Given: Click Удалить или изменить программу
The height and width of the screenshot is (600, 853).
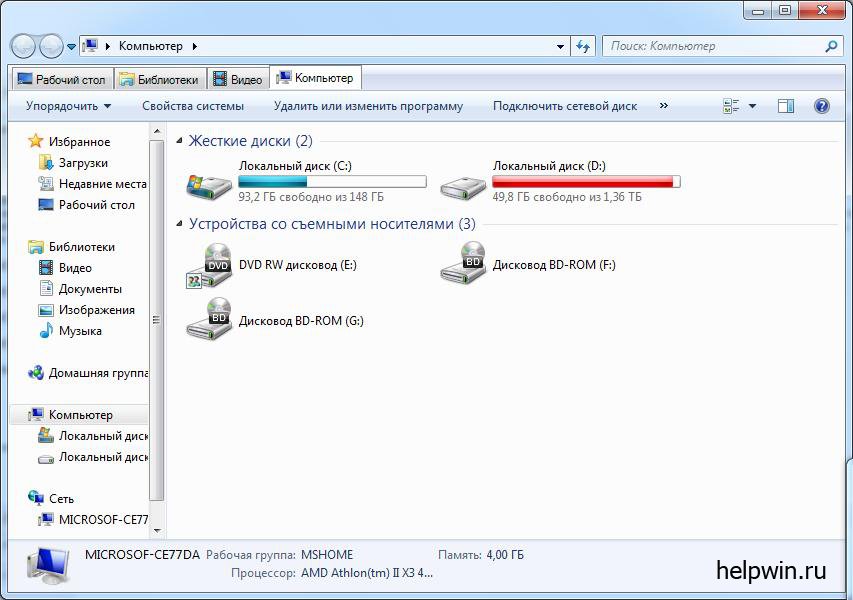Looking at the screenshot, I should click(x=368, y=106).
